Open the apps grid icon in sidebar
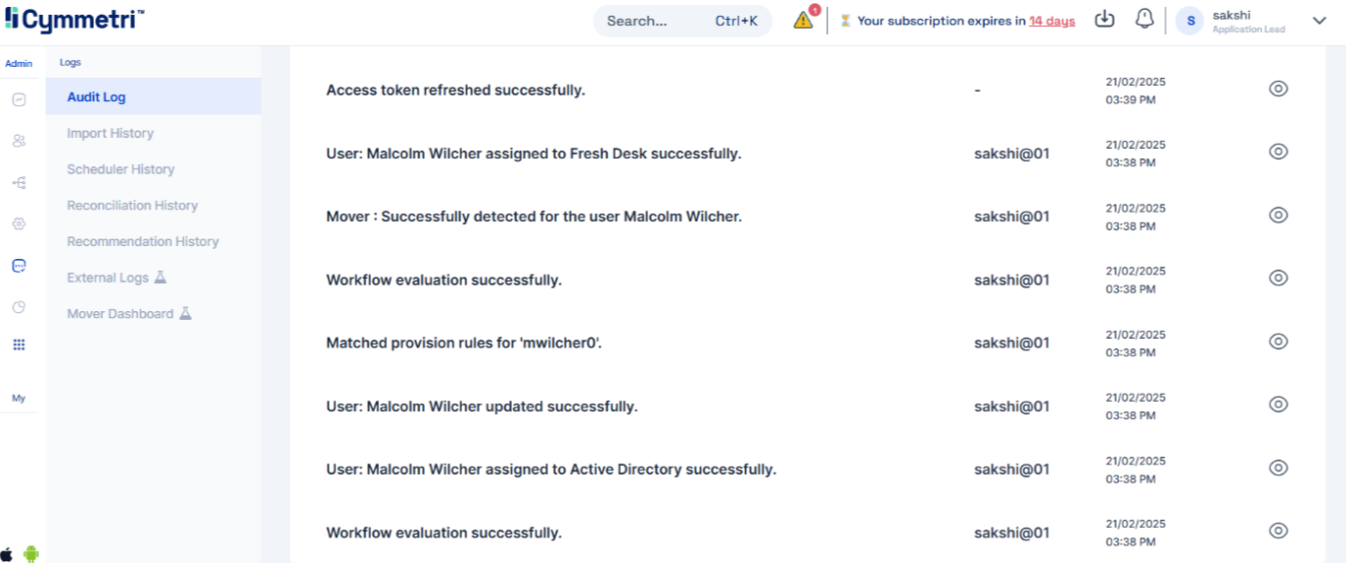The width and height of the screenshot is (1346, 563). pyautogui.click(x=18, y=345)
